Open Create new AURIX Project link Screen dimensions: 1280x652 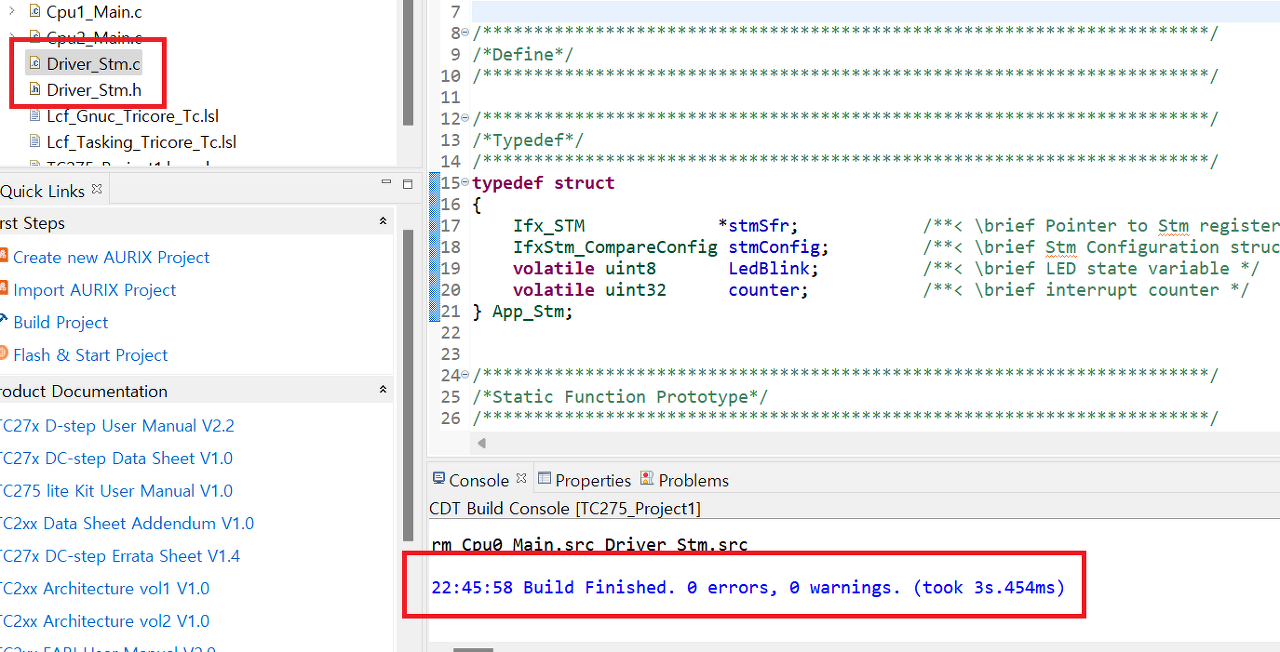[x=111, y=257]
